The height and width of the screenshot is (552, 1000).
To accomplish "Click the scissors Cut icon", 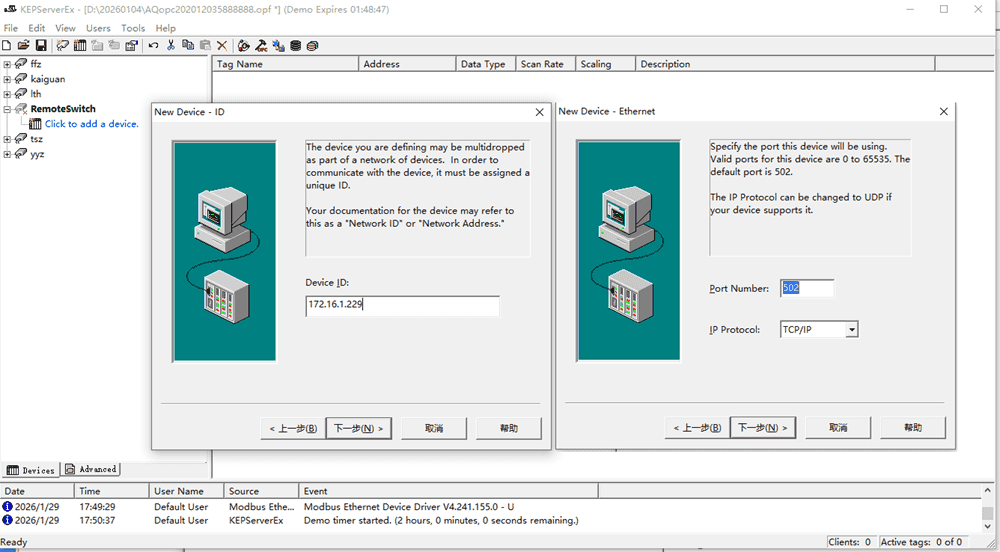I will click(x=171, y=46).
